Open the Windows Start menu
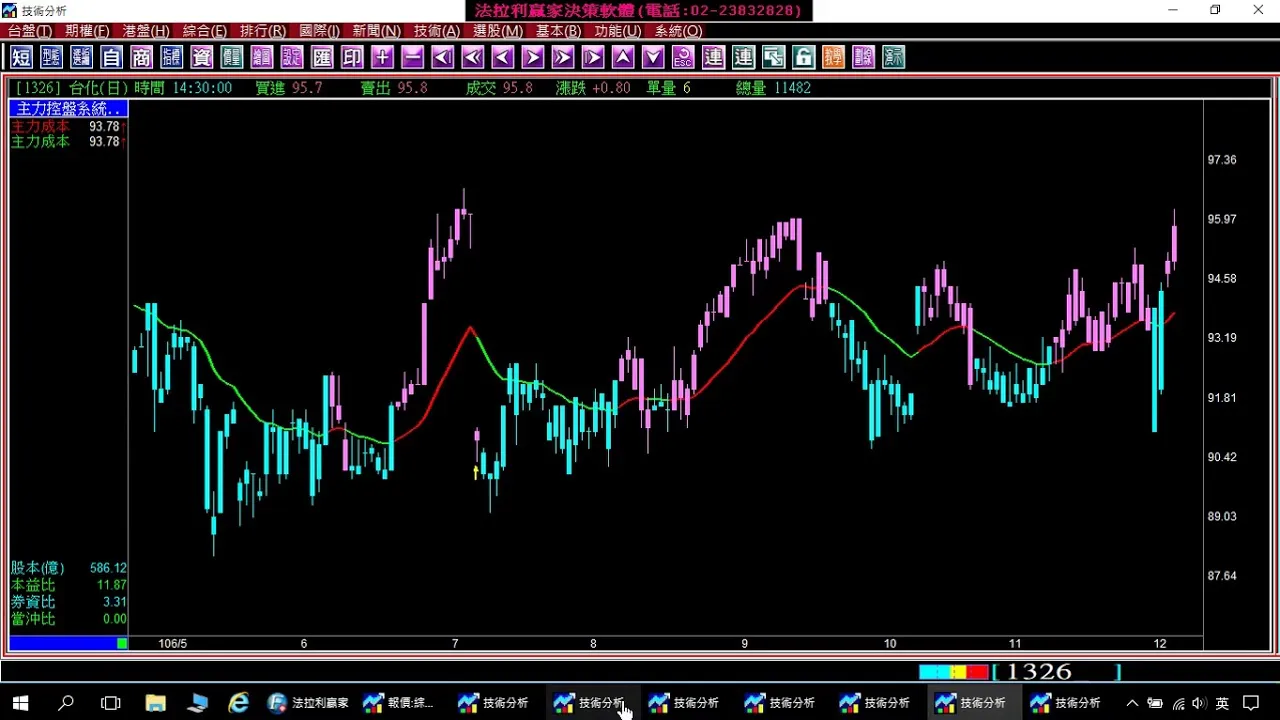 pos(20,703)
